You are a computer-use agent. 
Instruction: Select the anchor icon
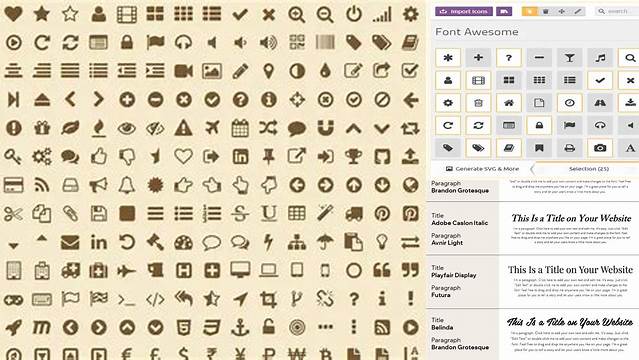pyautogui.click(x=240, y=327)
